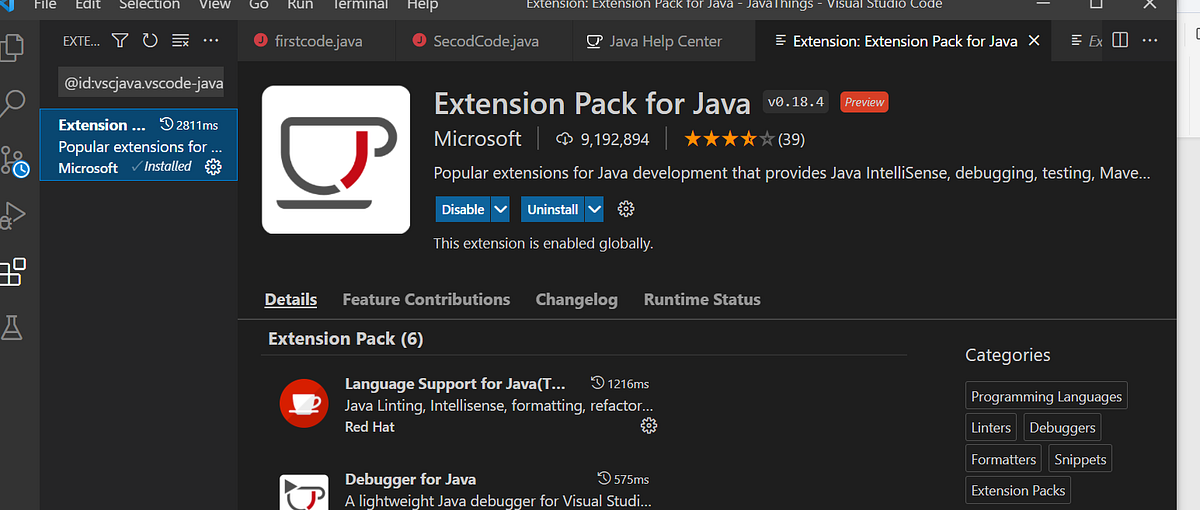Open manage gear for installed Extension Pack in sidebar

[x=213, y=167]
